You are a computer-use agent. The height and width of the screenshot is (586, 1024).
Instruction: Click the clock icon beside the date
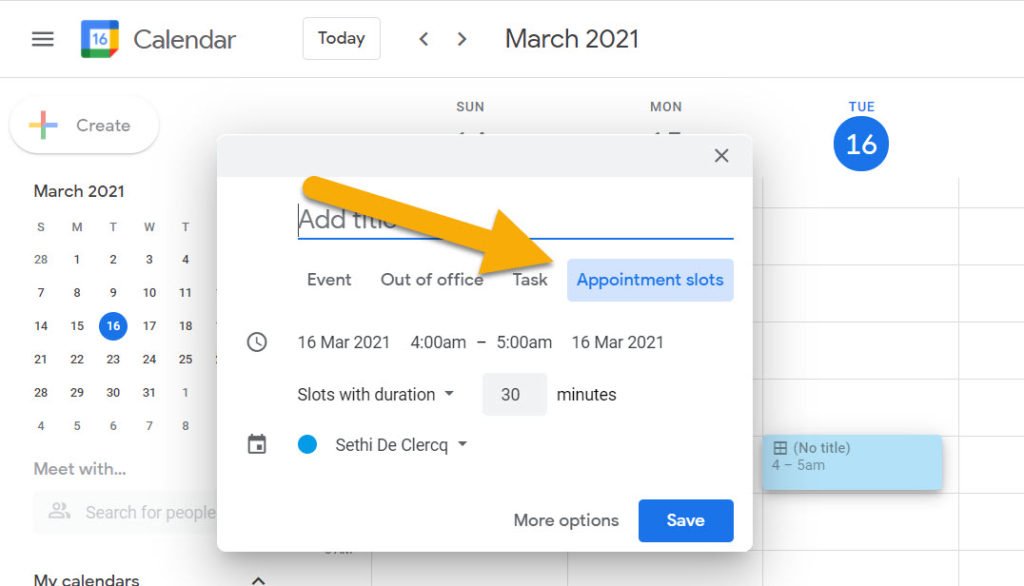click(257, 342)
